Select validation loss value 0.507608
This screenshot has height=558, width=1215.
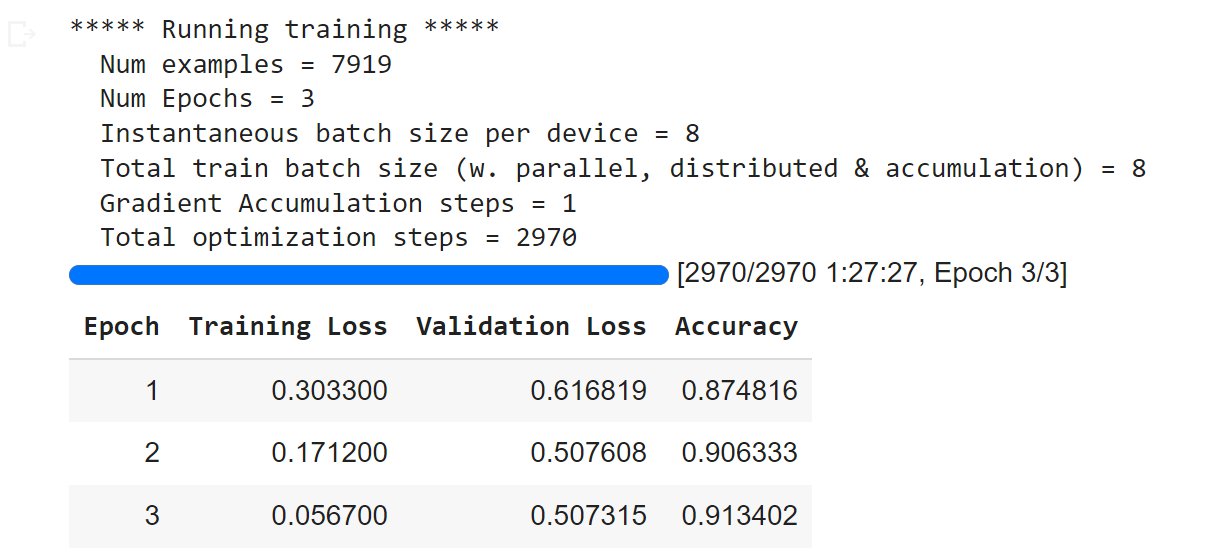pos(588,453)
